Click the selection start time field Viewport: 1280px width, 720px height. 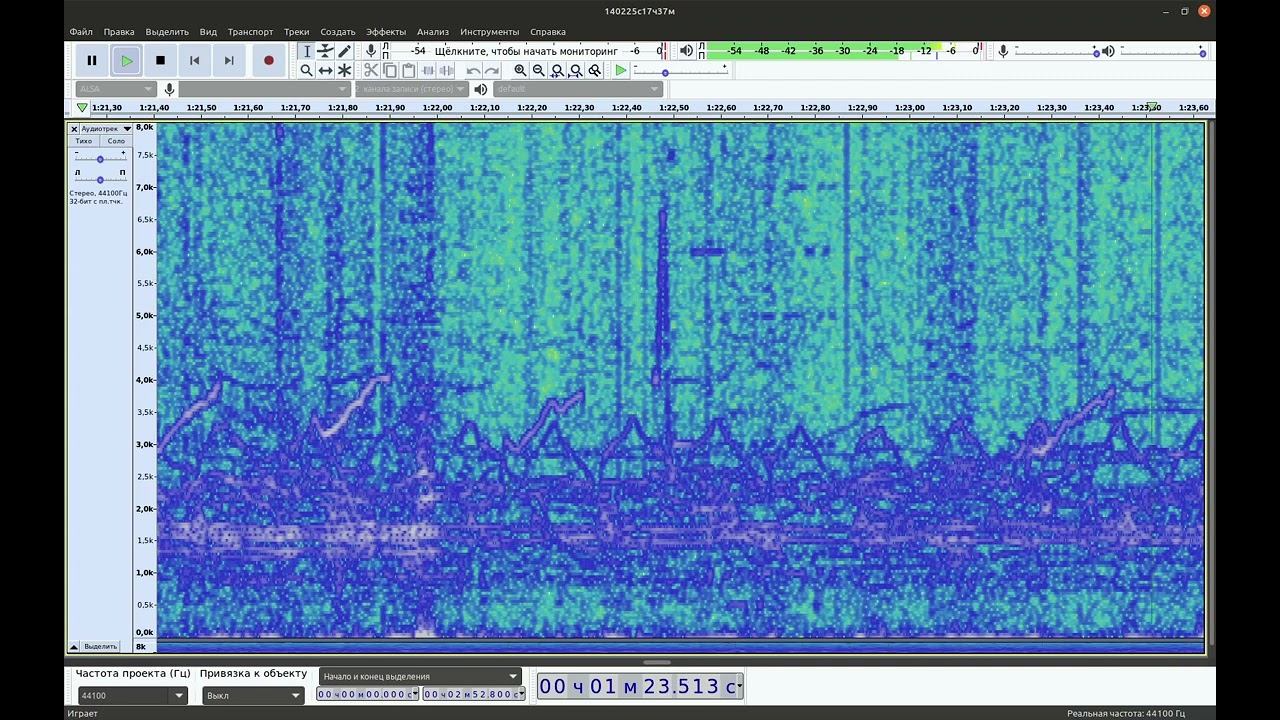point(367,694)
